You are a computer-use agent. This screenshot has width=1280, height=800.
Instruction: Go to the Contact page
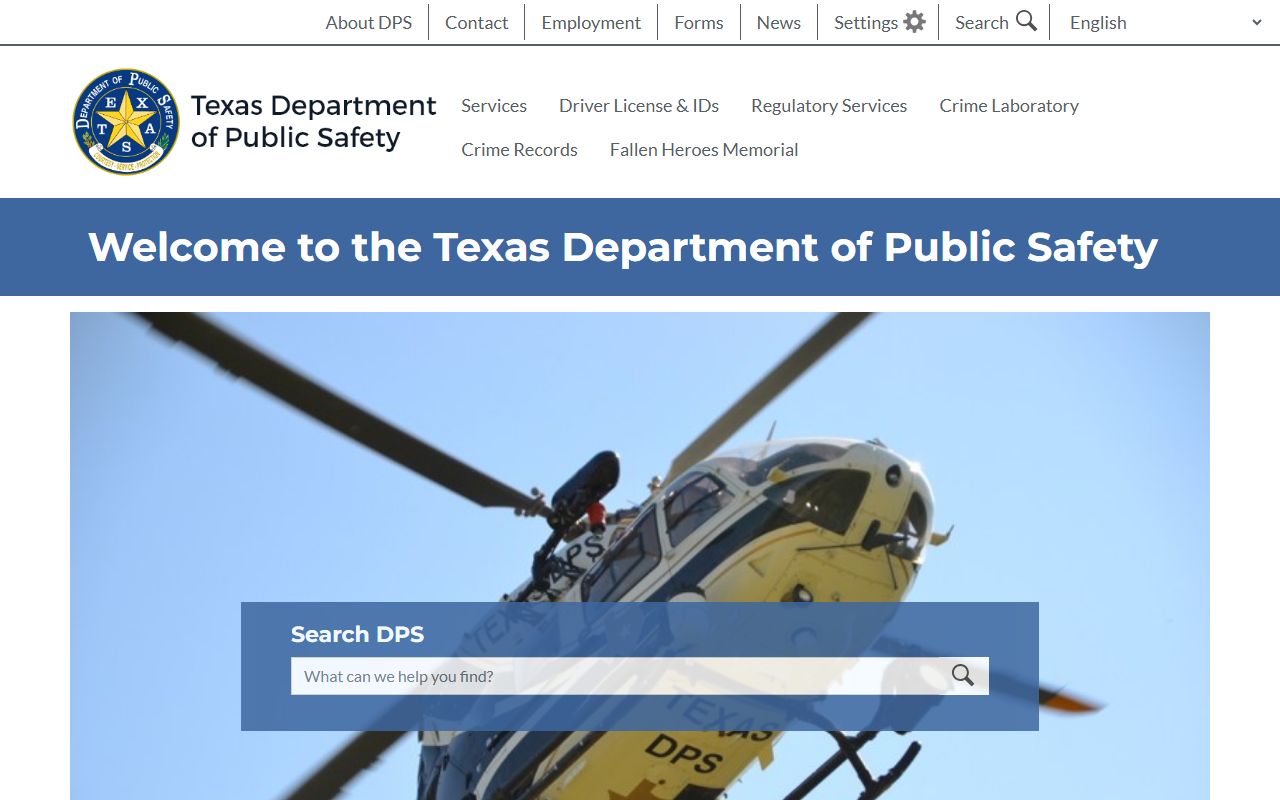477,22
